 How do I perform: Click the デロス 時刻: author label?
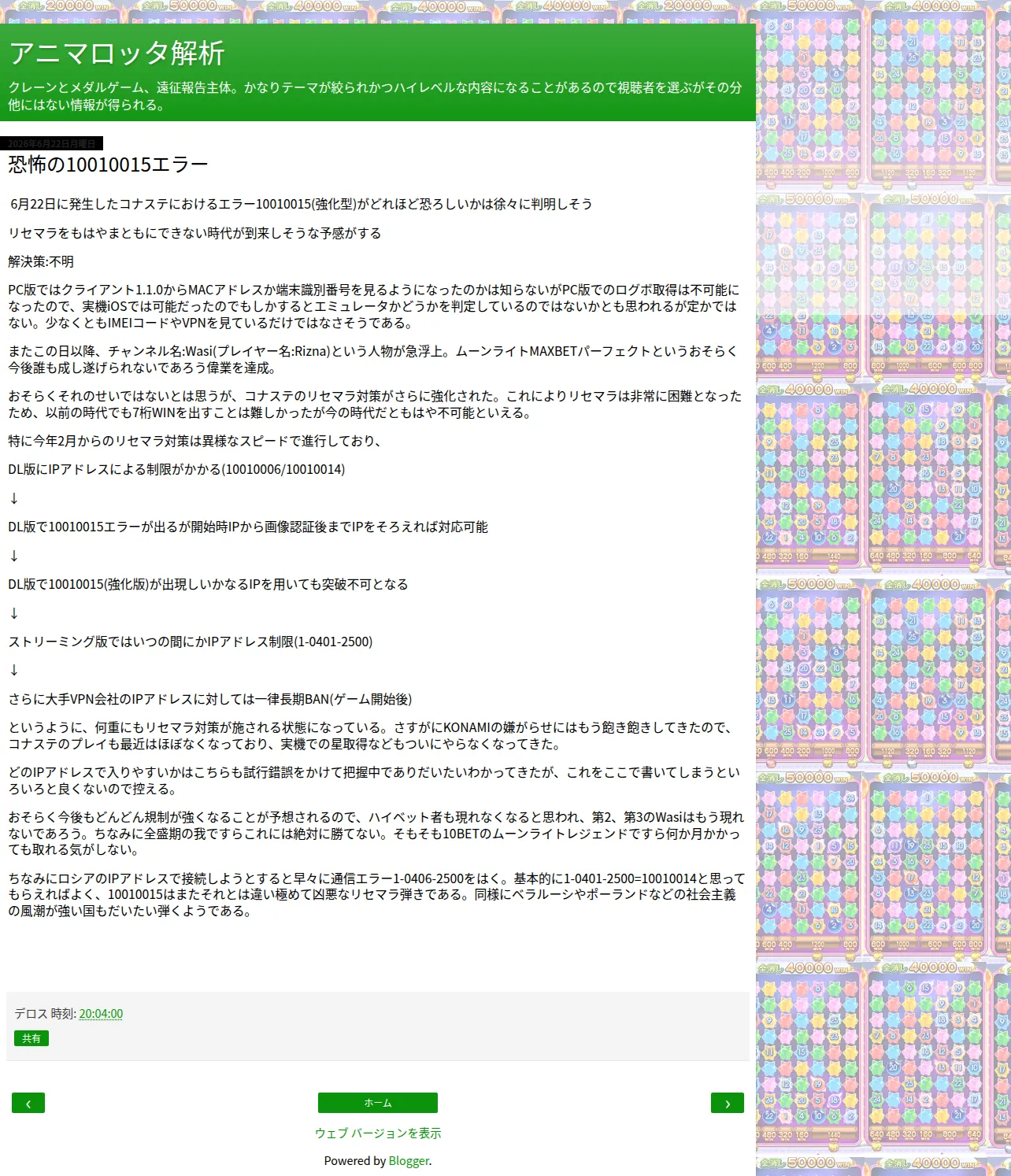pyautogui.click(x=45, y=1013)
